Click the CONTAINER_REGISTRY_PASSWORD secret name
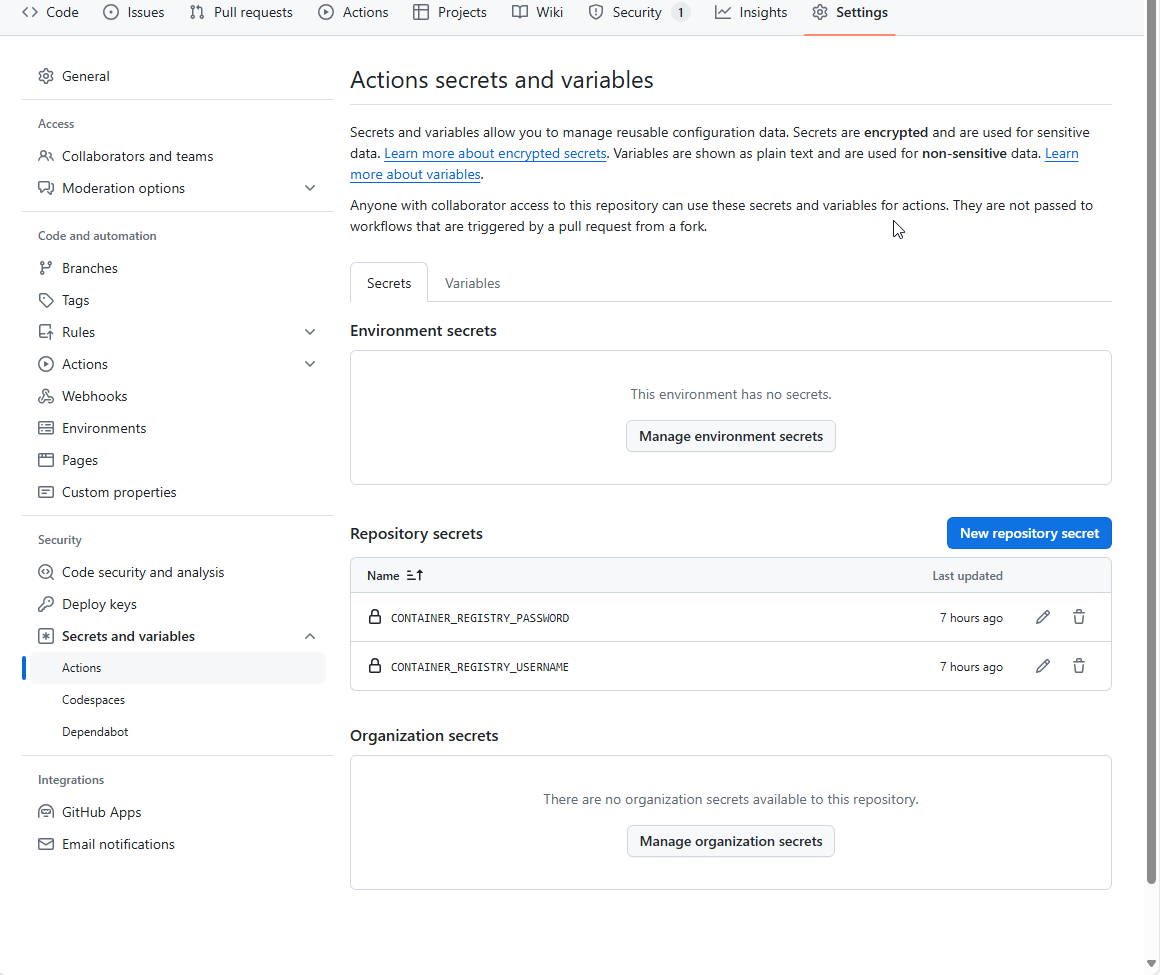The height and width of the screenshot is (975, 1160). point(480,618)
